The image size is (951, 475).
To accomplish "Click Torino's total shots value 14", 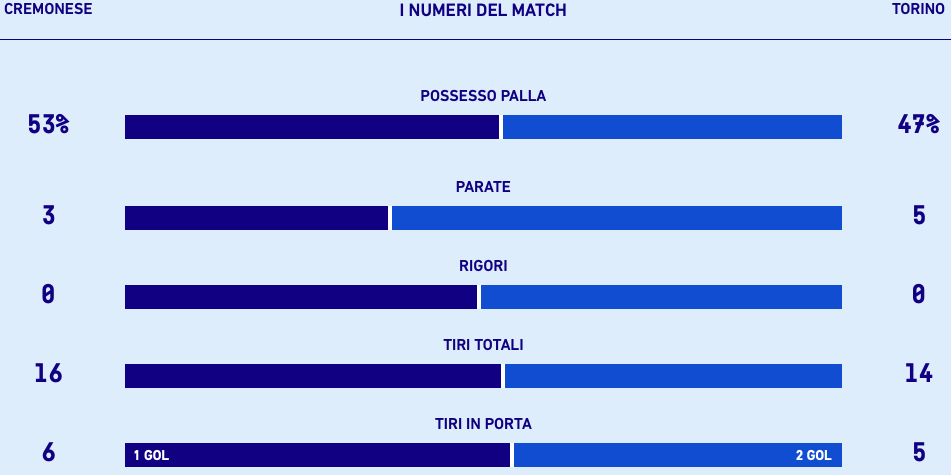I will point(918,374).
